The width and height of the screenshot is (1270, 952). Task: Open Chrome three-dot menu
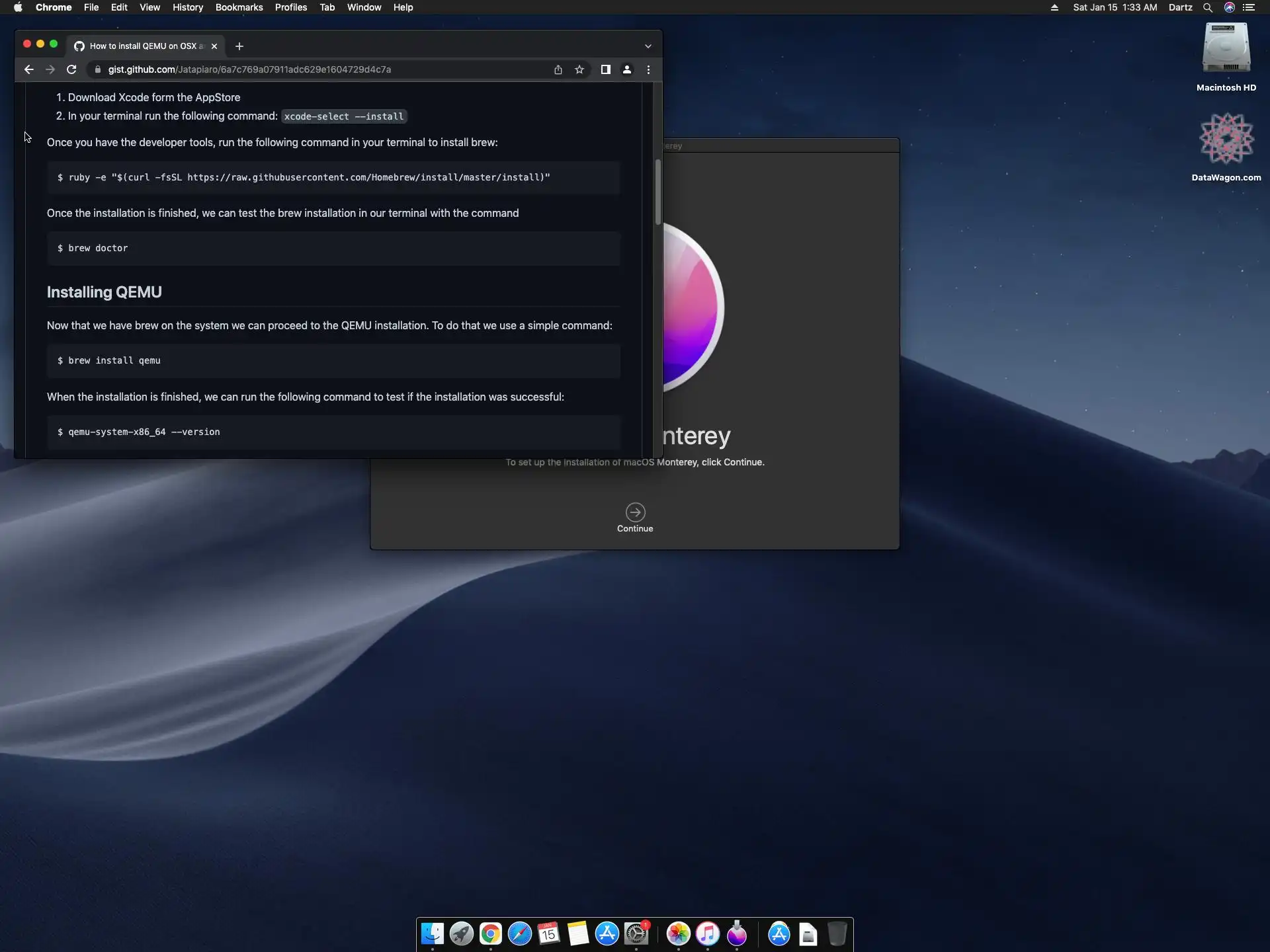point(648,69)
